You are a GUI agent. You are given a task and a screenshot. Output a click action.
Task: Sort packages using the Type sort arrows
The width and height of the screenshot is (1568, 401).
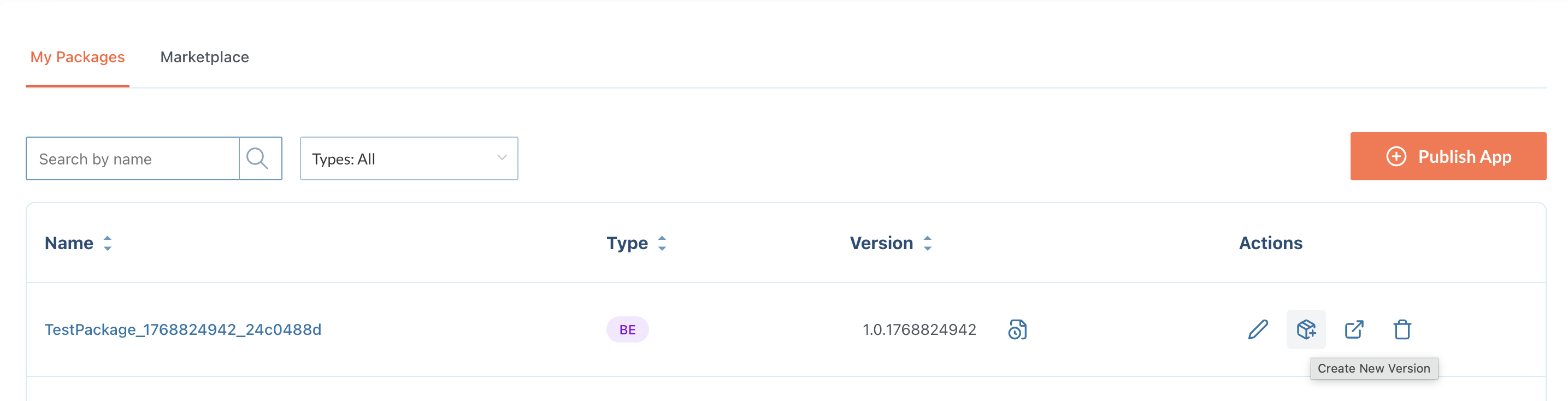pos(662,244)
